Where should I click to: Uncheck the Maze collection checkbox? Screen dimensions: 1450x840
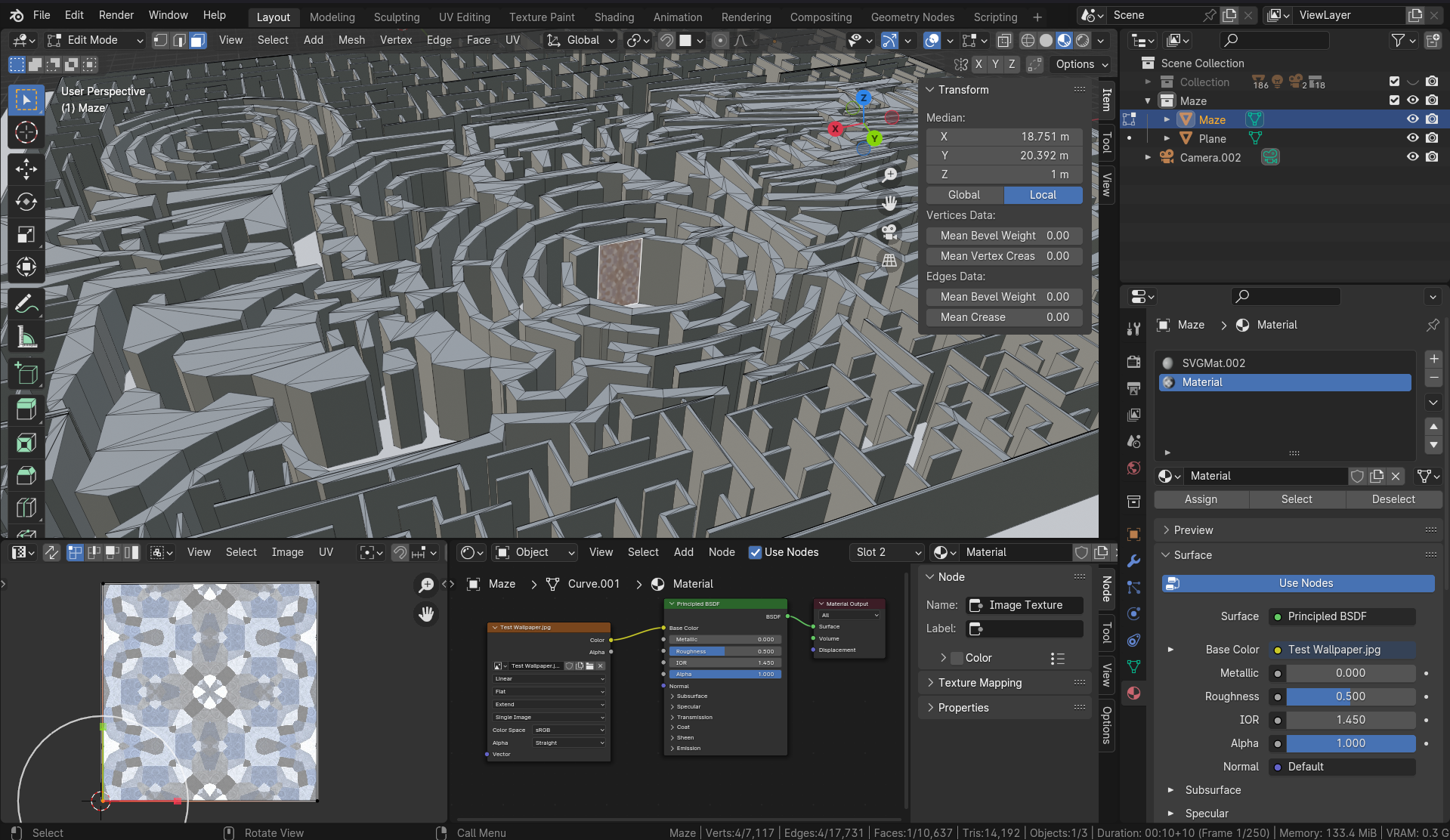[x=1394, y=100]
